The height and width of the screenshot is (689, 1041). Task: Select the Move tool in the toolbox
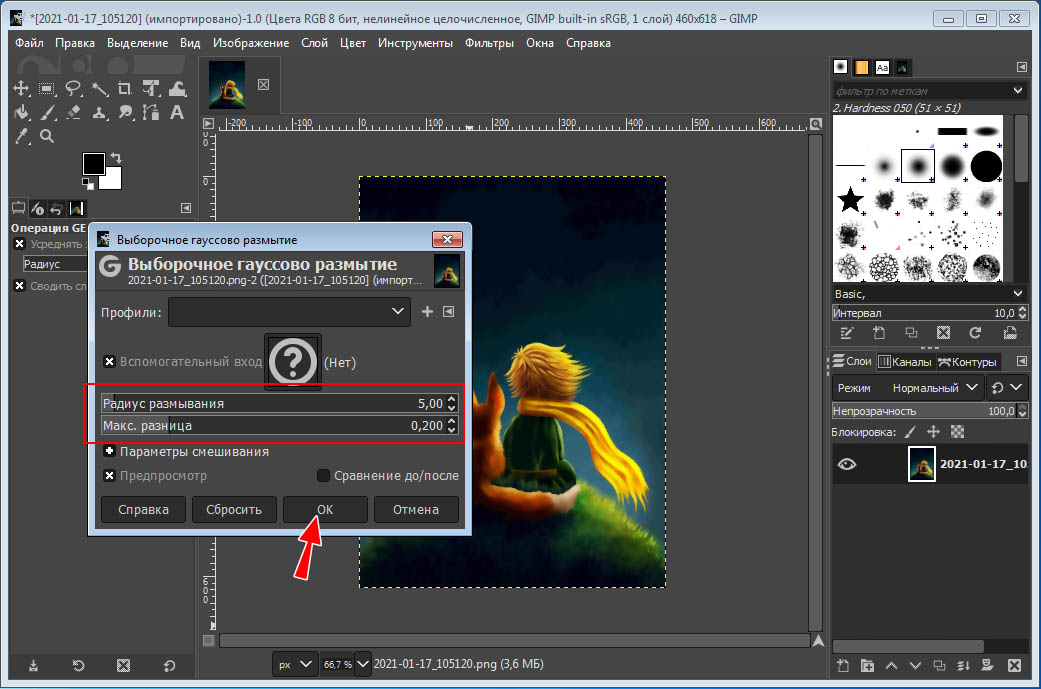22,88
